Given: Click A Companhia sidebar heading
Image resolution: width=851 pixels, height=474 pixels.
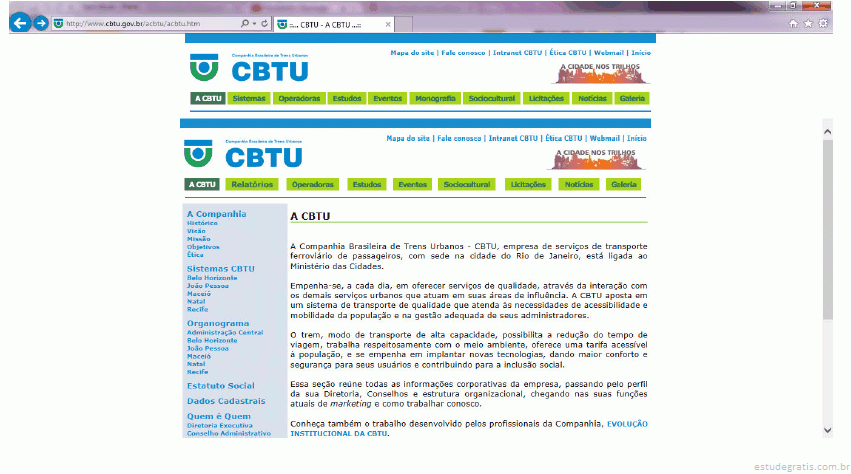Looking at the screenshot, I should pyautogui.click(x=217, y=214).
